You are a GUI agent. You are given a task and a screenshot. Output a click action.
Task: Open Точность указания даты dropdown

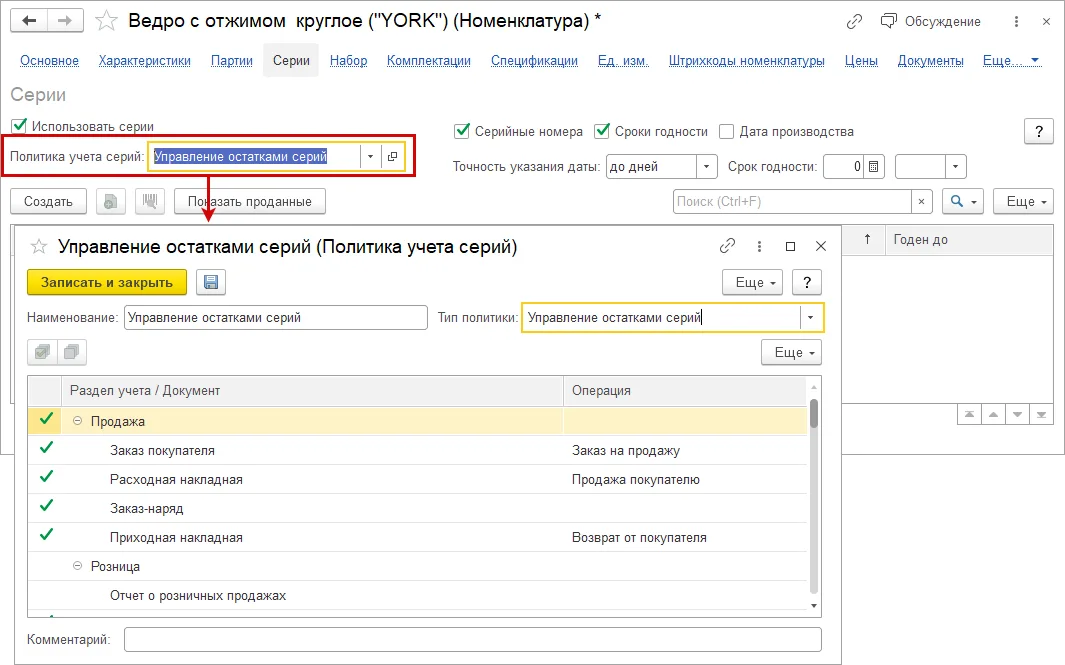pos(706,166)
